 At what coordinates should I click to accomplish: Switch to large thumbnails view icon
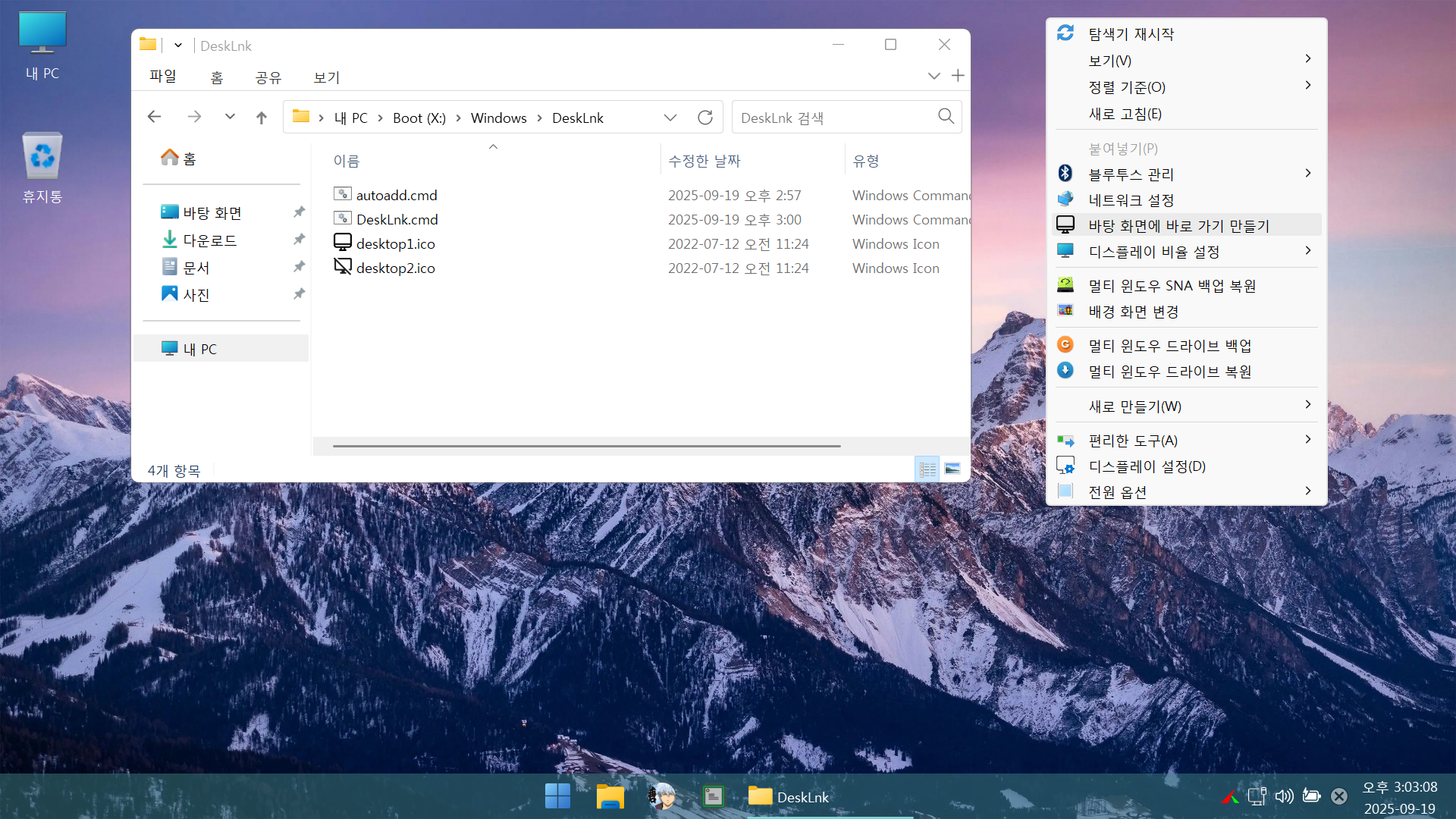click(952, 469)
